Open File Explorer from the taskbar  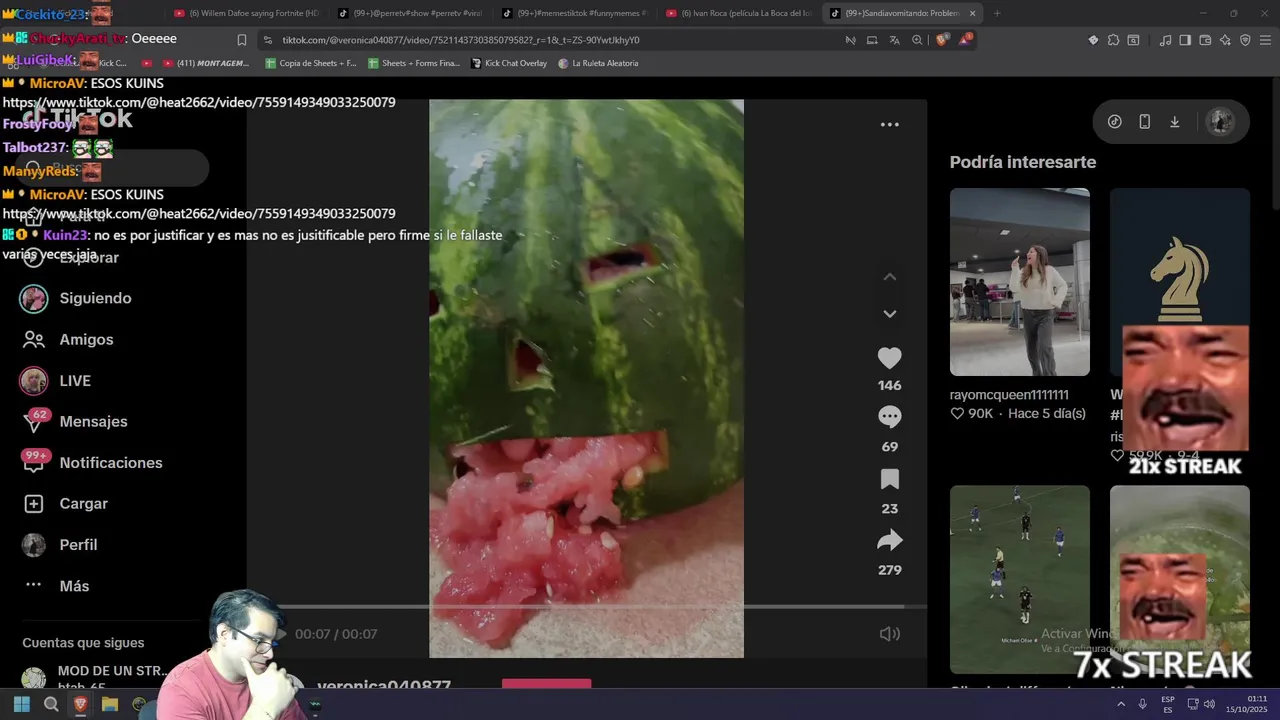[110, 704]
